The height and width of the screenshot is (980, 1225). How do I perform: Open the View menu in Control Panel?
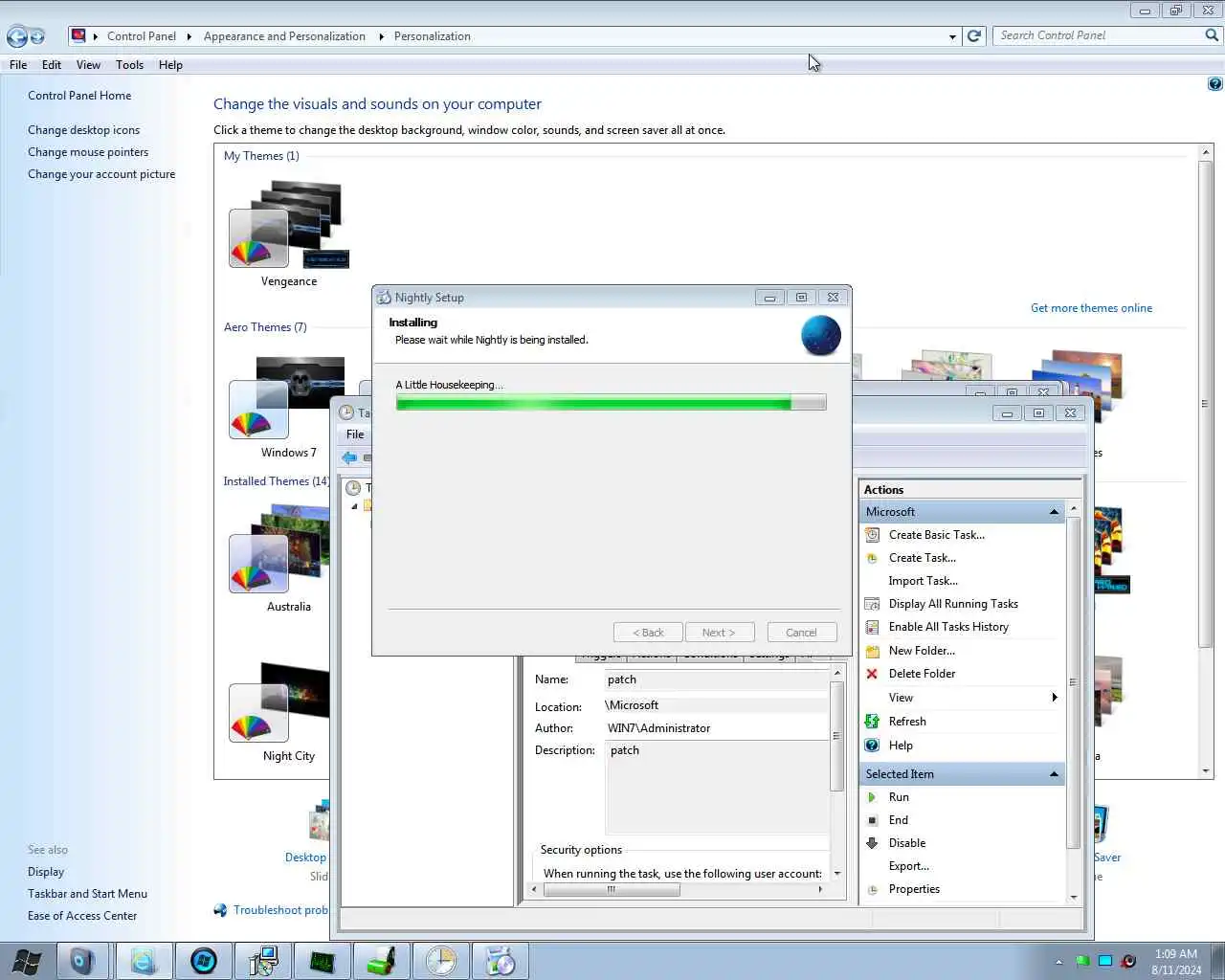point(88,65)
